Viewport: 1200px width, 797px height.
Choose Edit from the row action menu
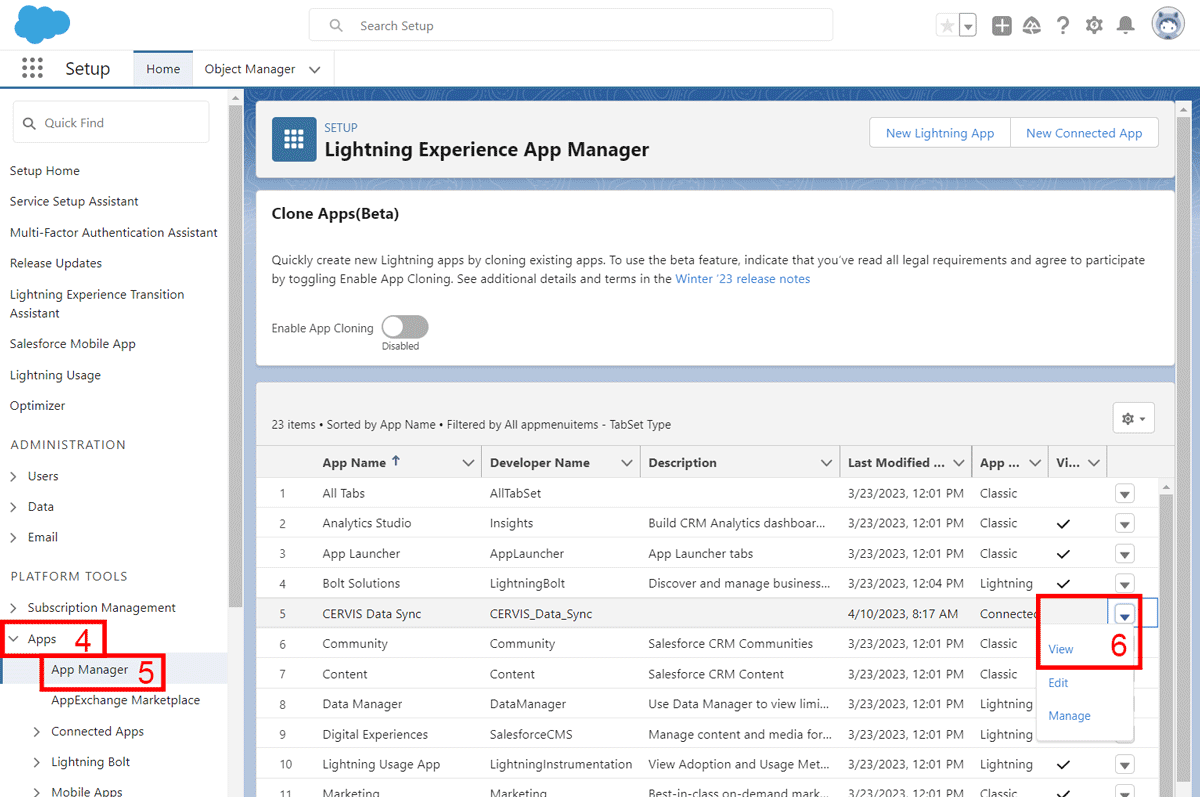pos(1058,683)
